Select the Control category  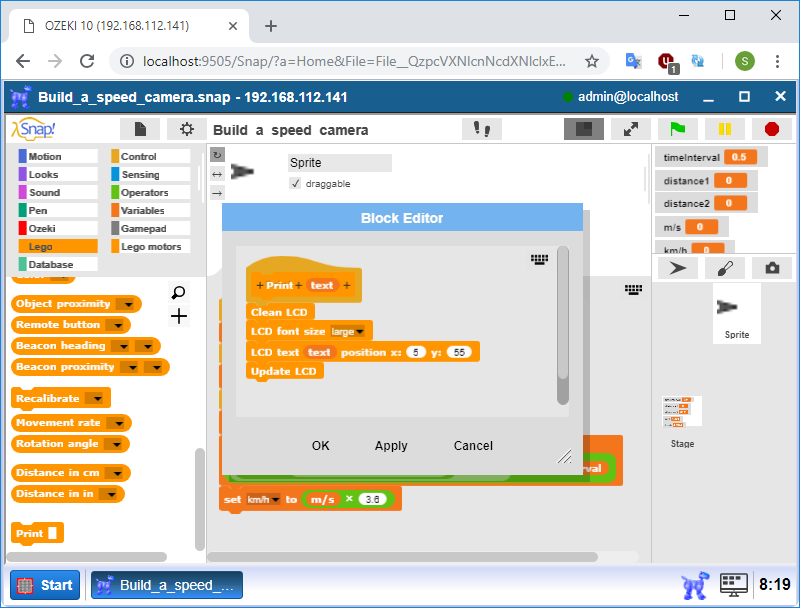(151, 157)
